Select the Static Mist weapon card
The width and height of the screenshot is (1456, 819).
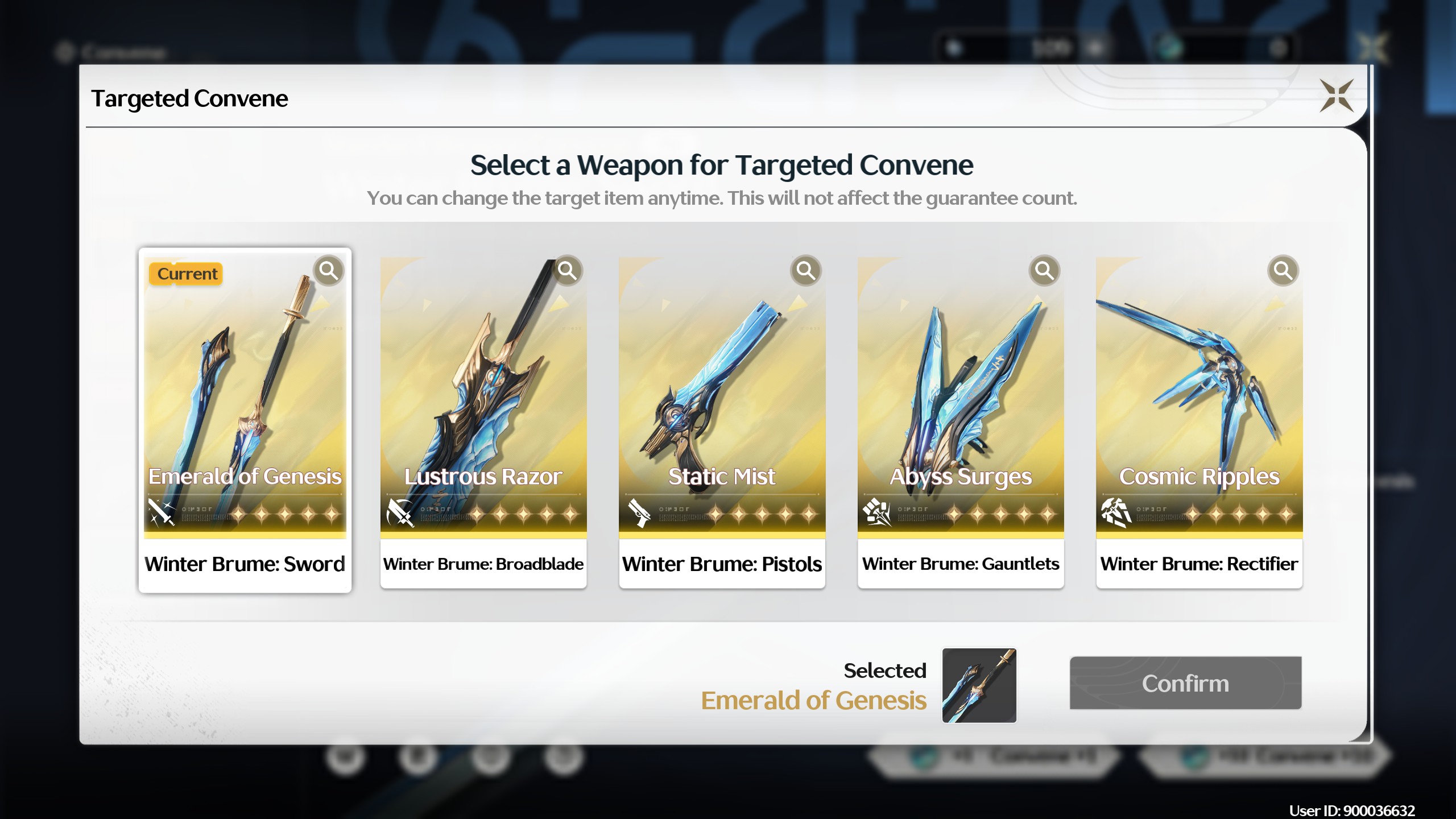722,422
